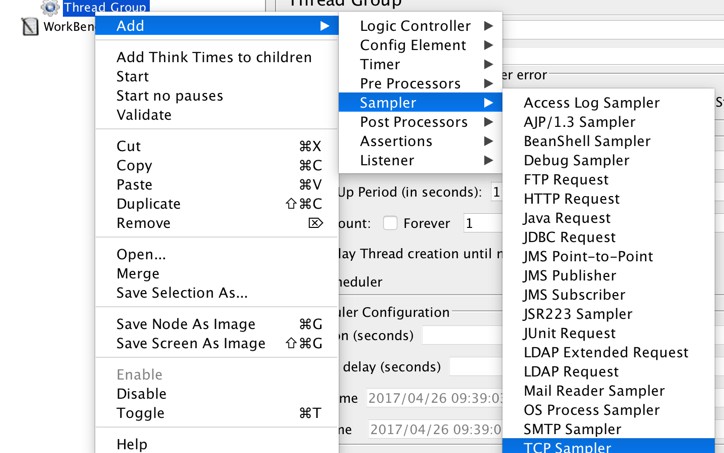Select the Validate menu entry
724x453 pixels.
pyautogui.click(x=144, y=115)
